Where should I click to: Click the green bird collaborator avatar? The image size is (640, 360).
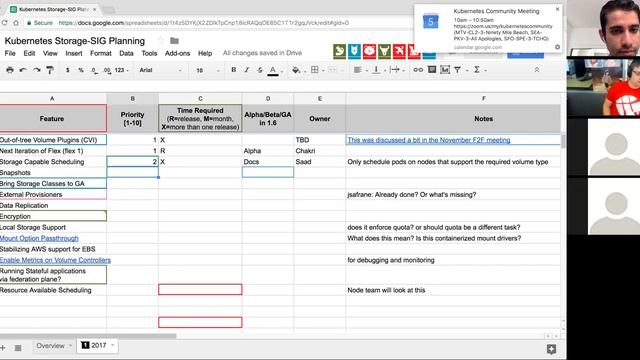(x=340, y=51)
